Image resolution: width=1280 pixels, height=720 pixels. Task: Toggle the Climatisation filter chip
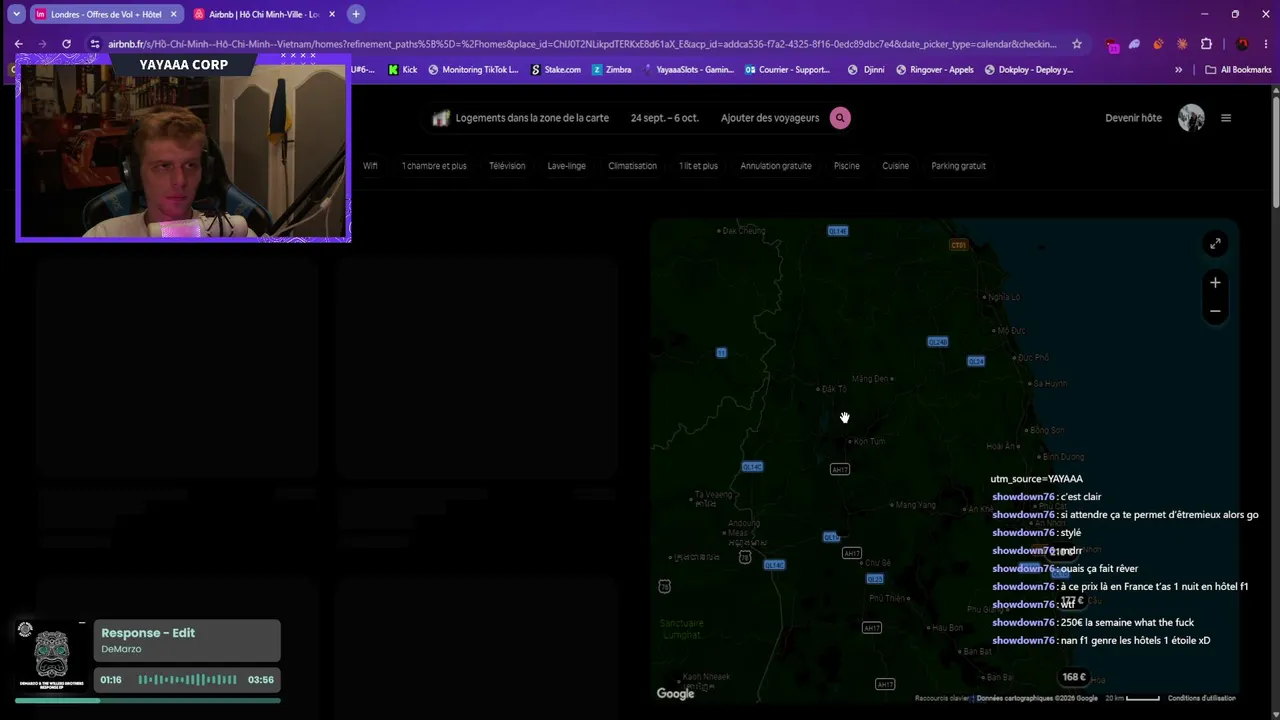click(633, 166)
